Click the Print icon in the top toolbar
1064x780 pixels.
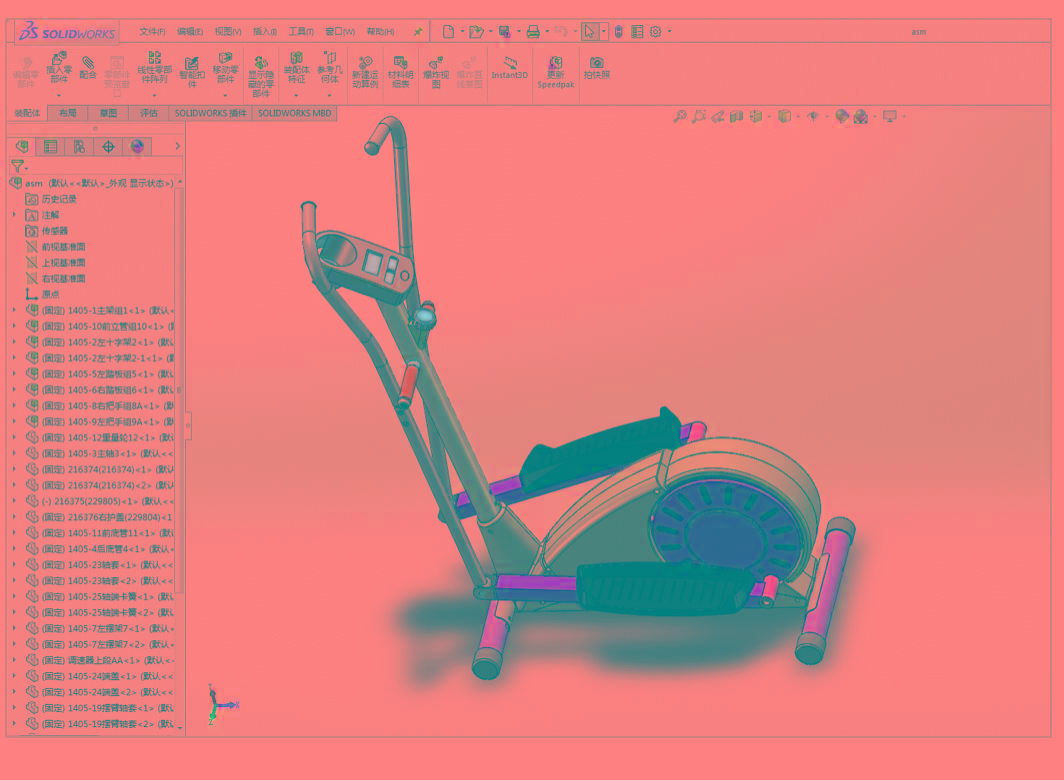pyautogui.click(x=533, y=31)
